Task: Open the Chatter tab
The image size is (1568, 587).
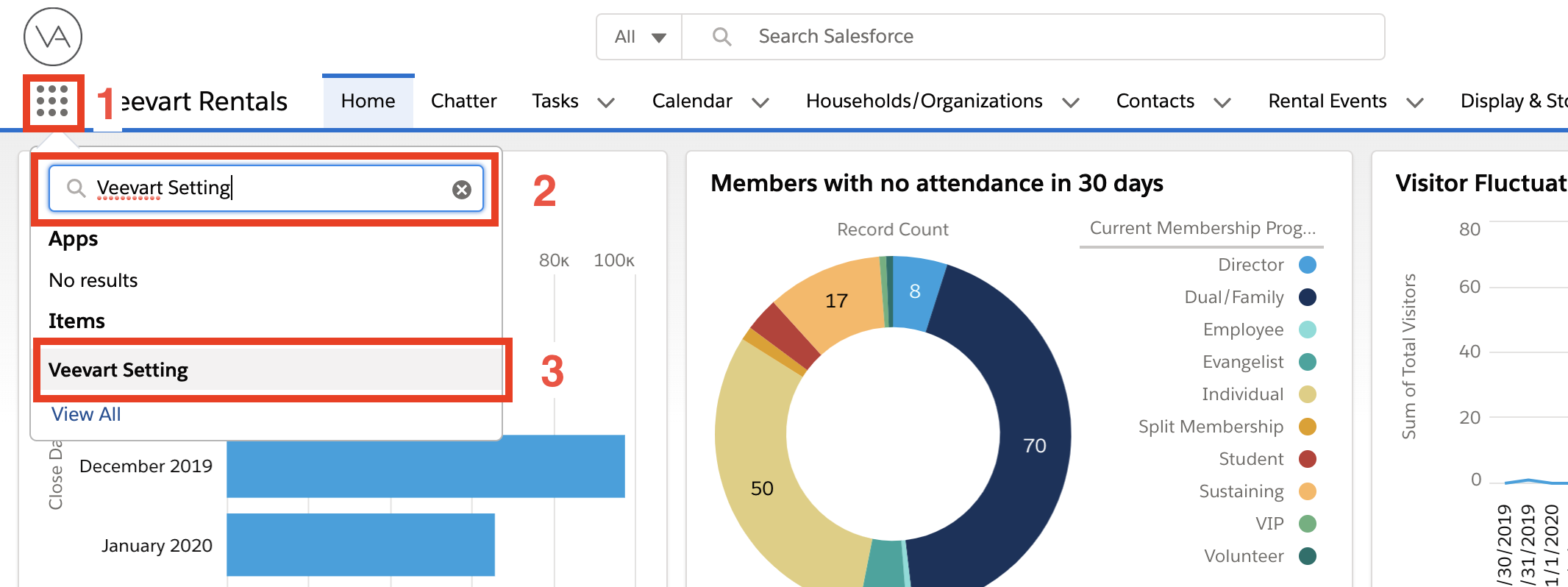Action: coord(463,101)
